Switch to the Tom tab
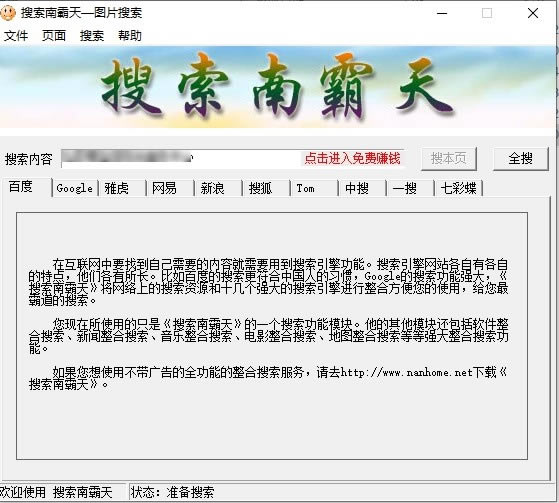The height and width of the screenshot is (503, 559). tap(314, 188)
